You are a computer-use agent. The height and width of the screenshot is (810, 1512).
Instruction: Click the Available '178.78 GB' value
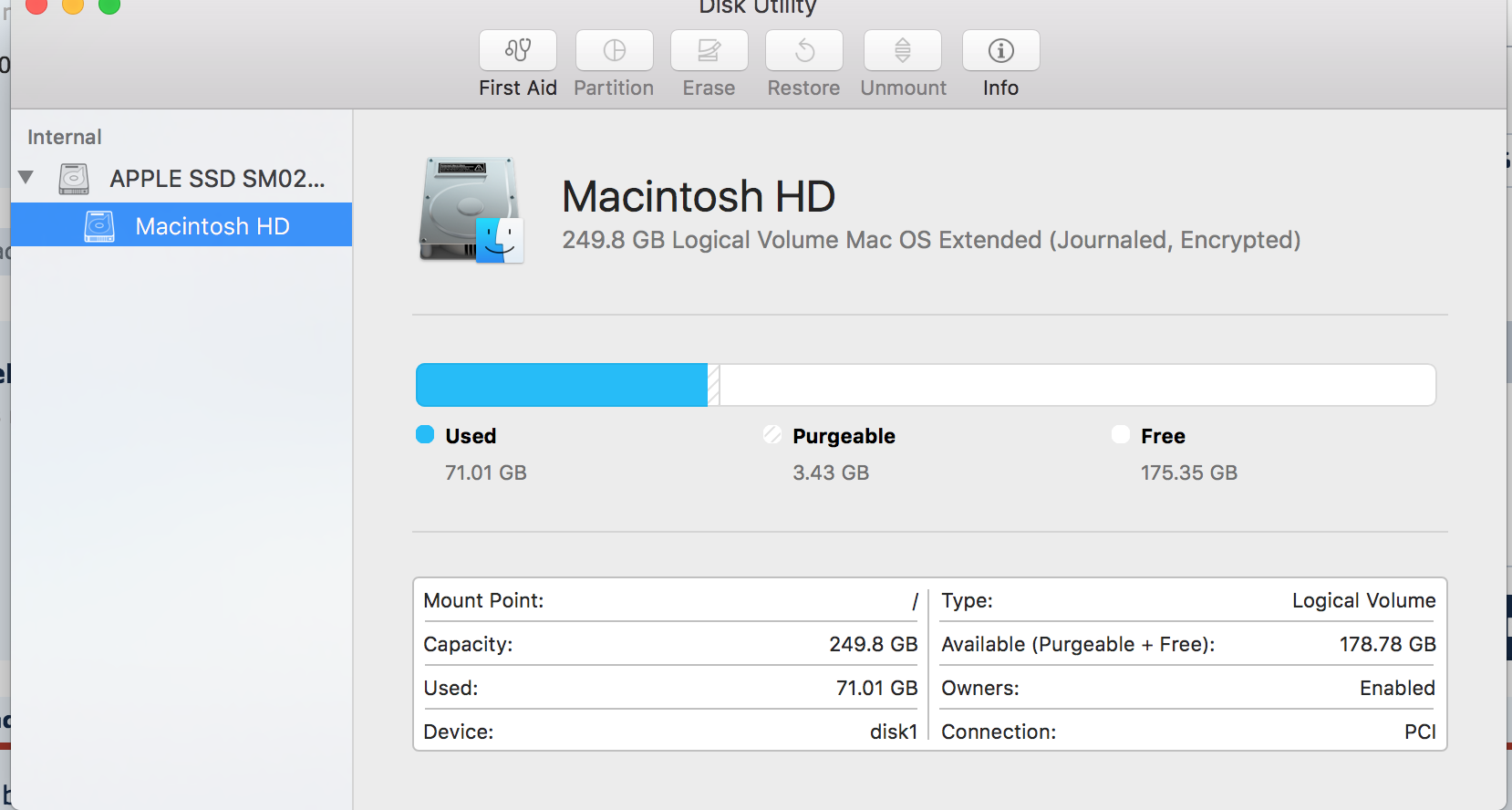tap(1388, 644)
